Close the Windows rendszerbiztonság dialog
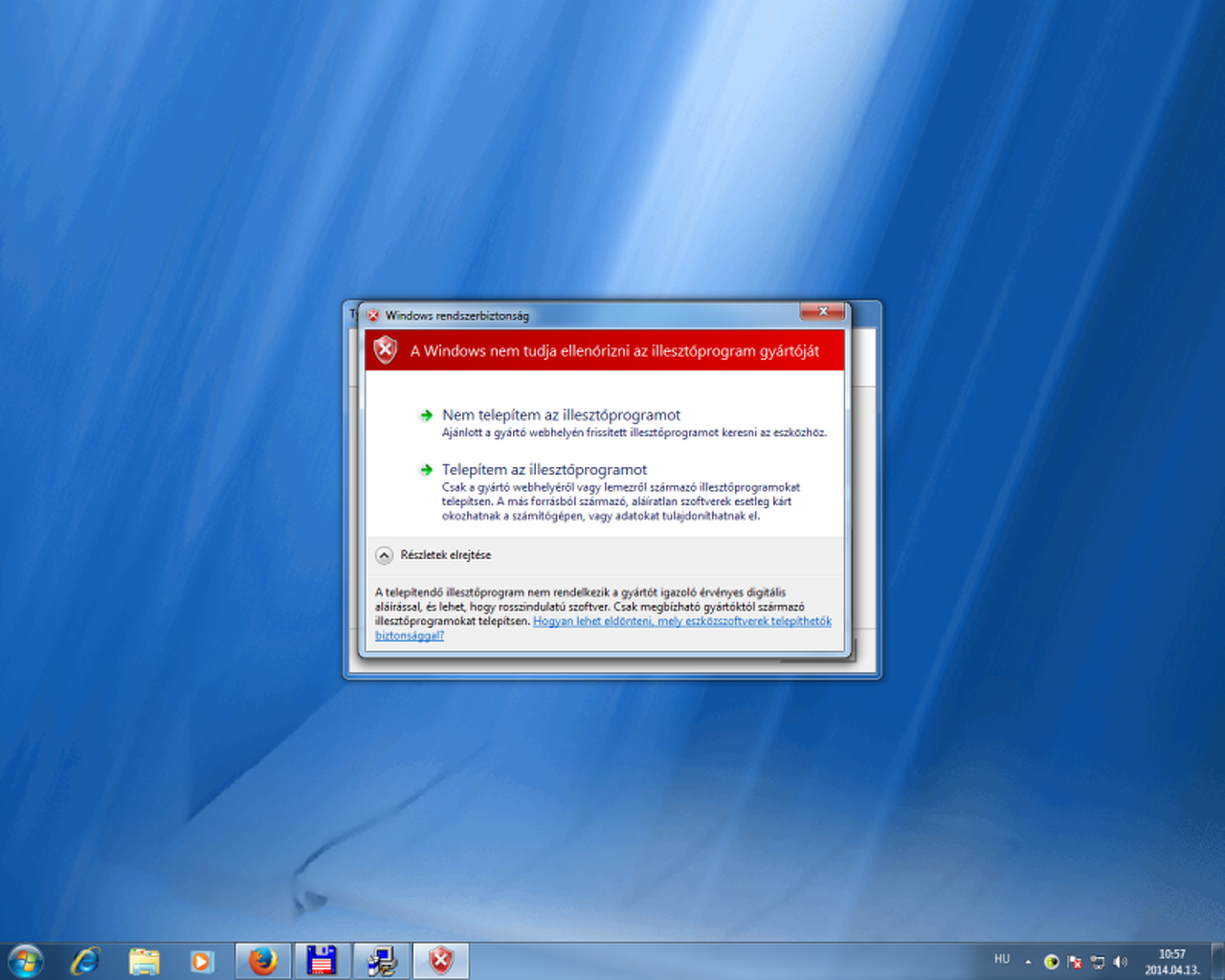The image size is (1225, 980). (823, 312)
